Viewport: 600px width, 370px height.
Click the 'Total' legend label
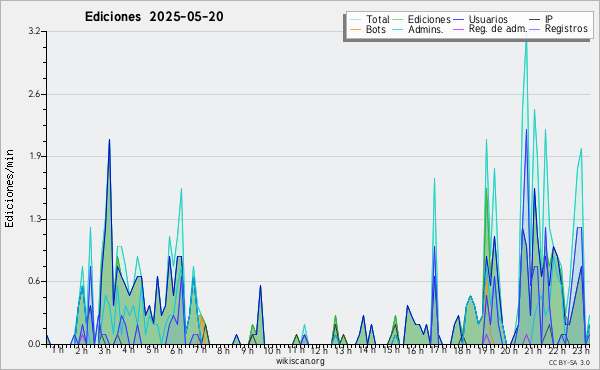click(378, 19)
